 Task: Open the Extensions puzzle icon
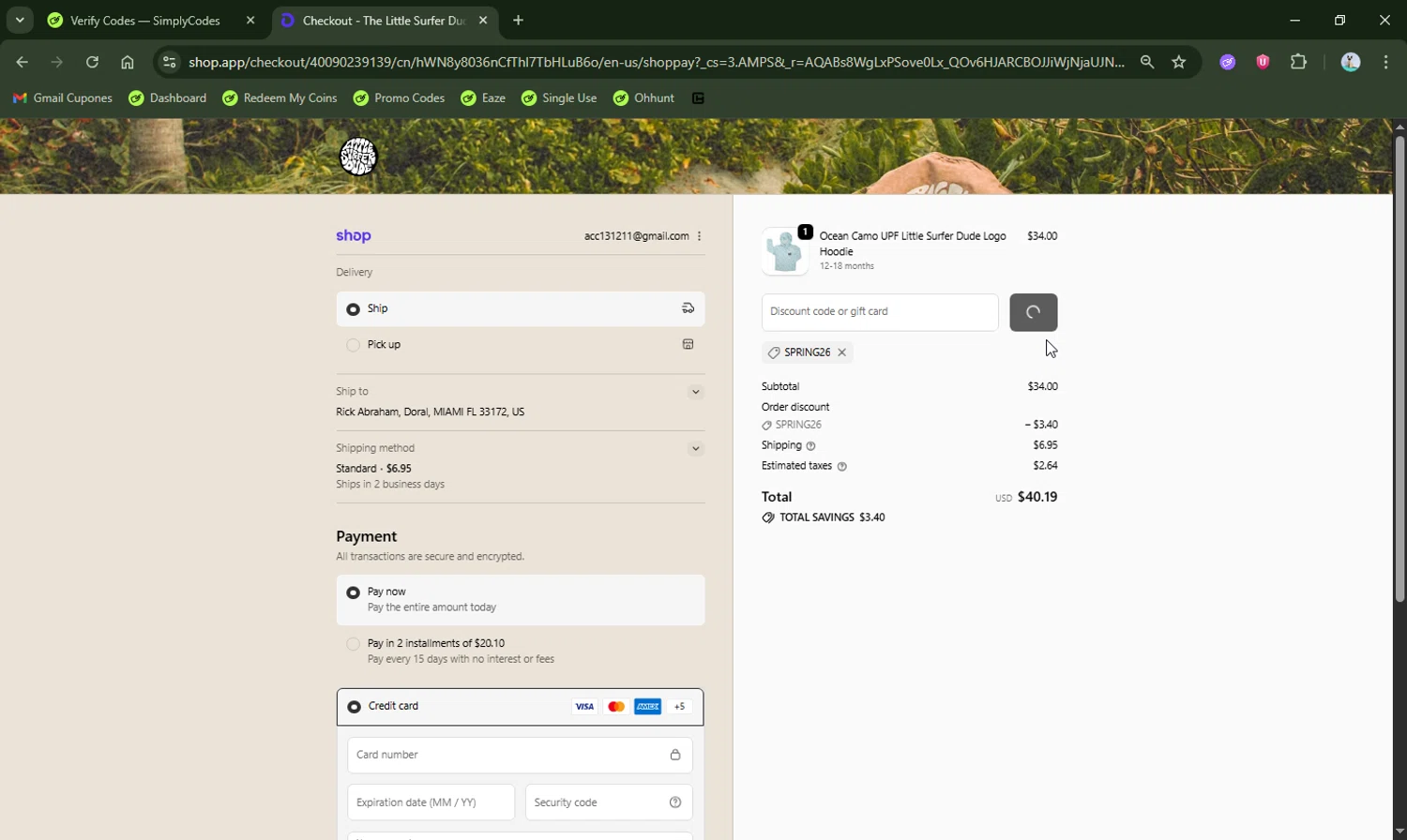point(1298,62)
